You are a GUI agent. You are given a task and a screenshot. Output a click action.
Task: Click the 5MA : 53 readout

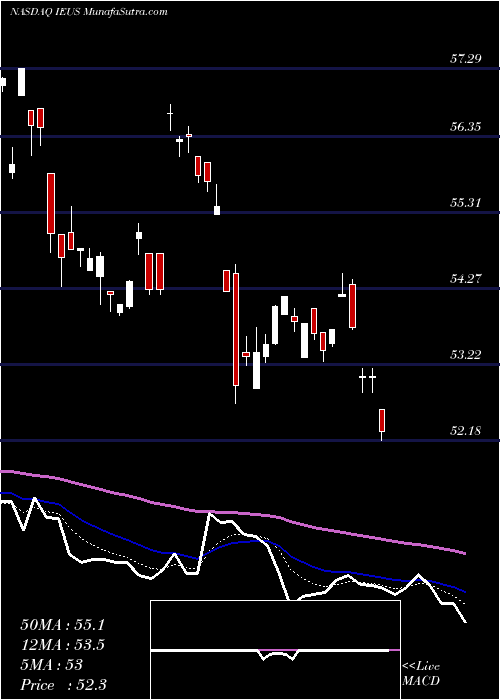52,665
